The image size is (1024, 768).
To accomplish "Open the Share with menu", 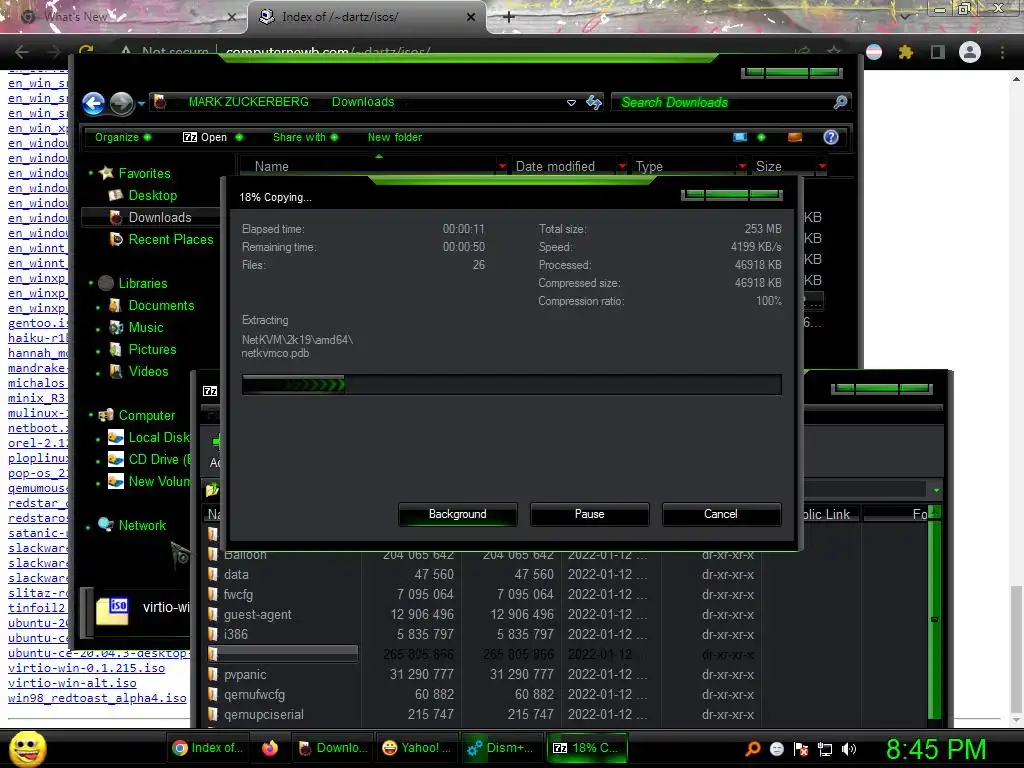I will pos(305,137).
